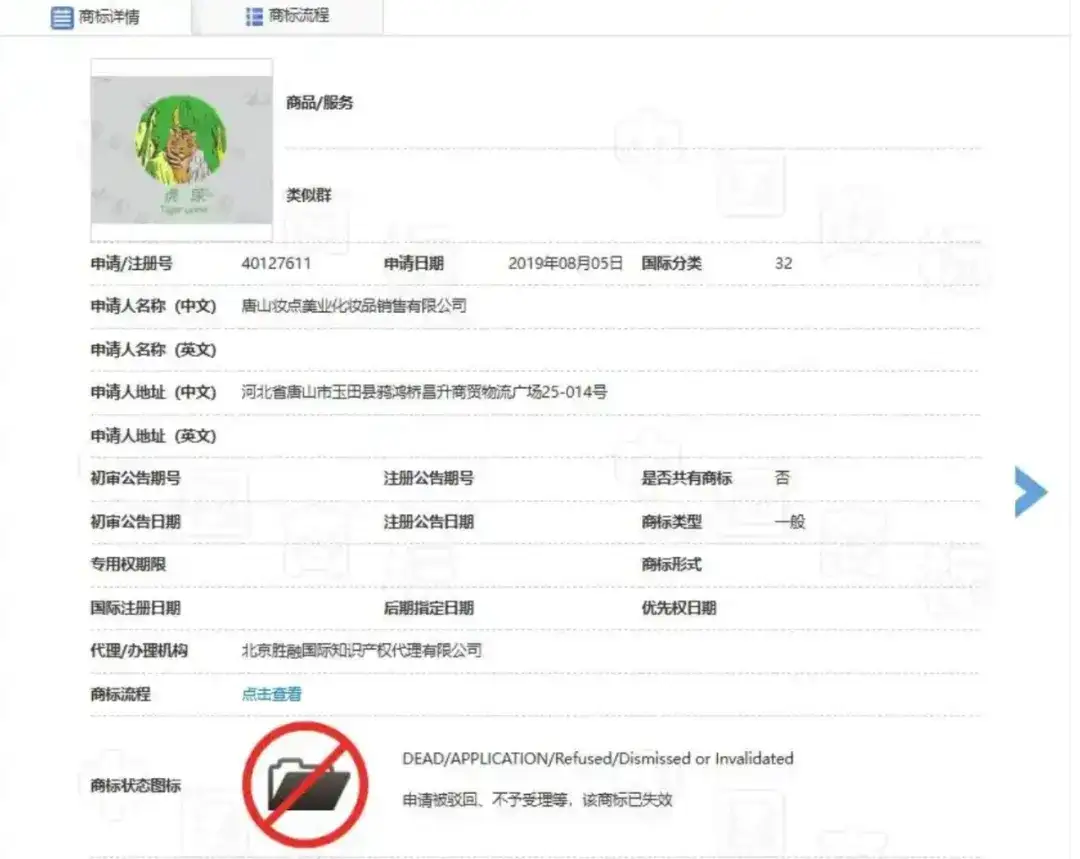Select application date 2019年08月05日

coord(565,263)
